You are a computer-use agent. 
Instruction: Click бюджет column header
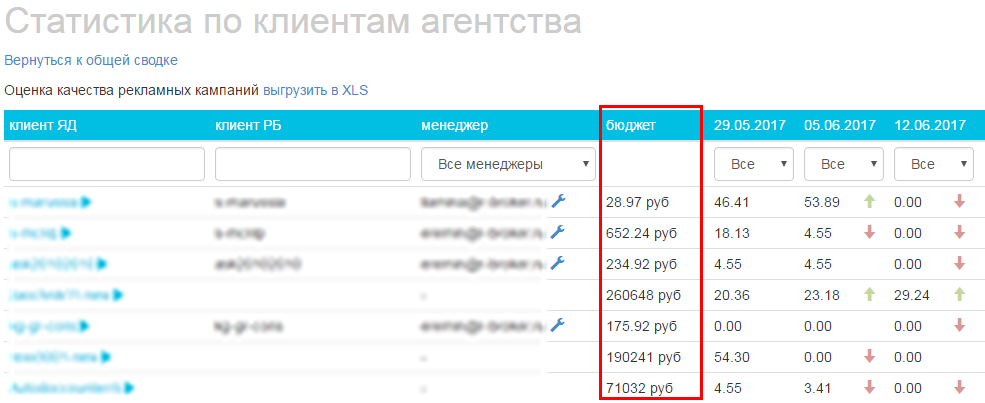click(631, 126)
